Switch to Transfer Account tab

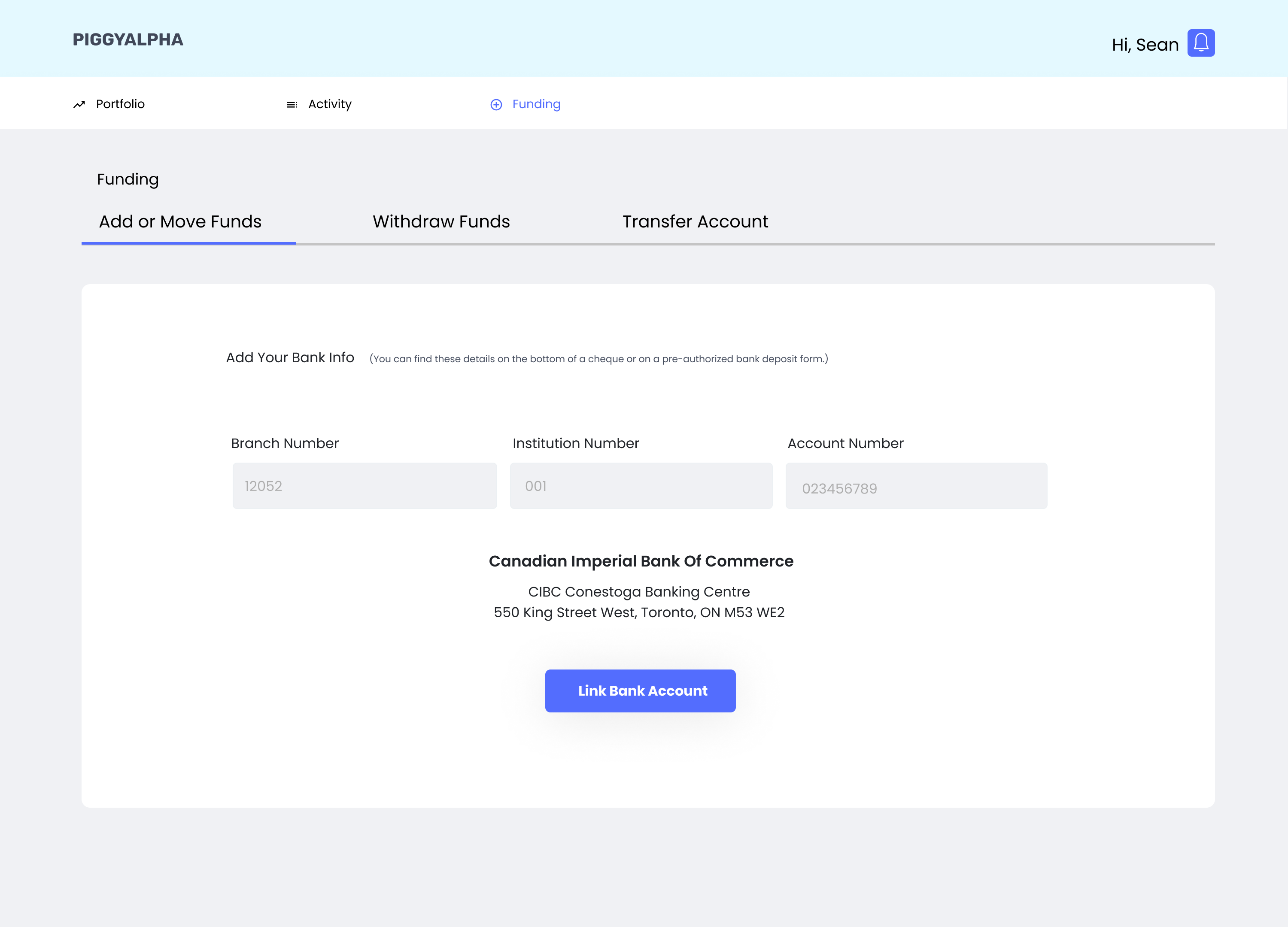click(695, 221)
